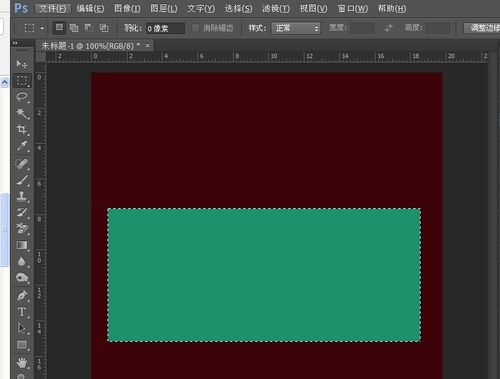The image size is (500, 379).
Task: Click the Subtract from Selection icon
Action: tap(89, 28)
